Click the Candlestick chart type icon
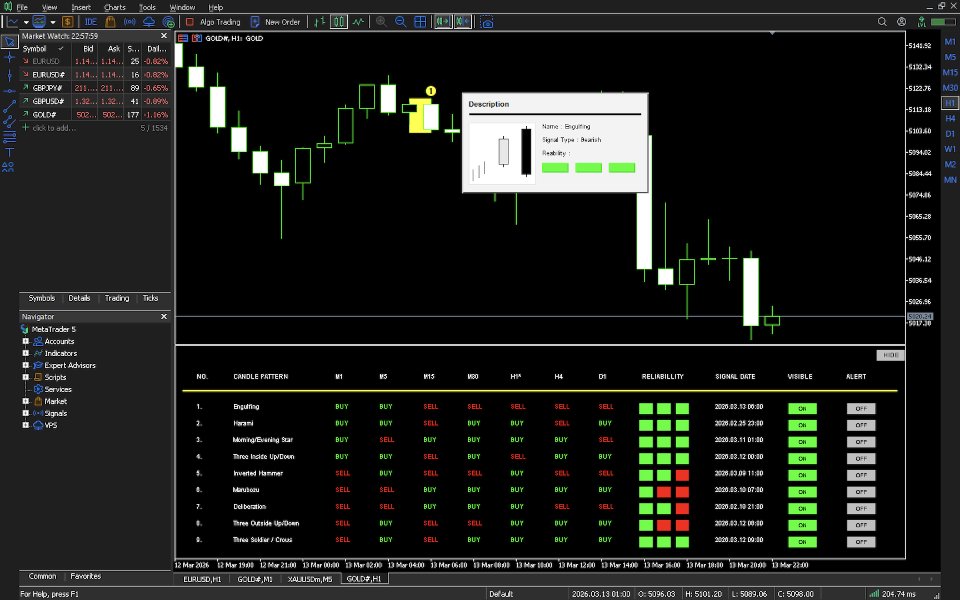960x600 pixels. click(x=338, y=21)
